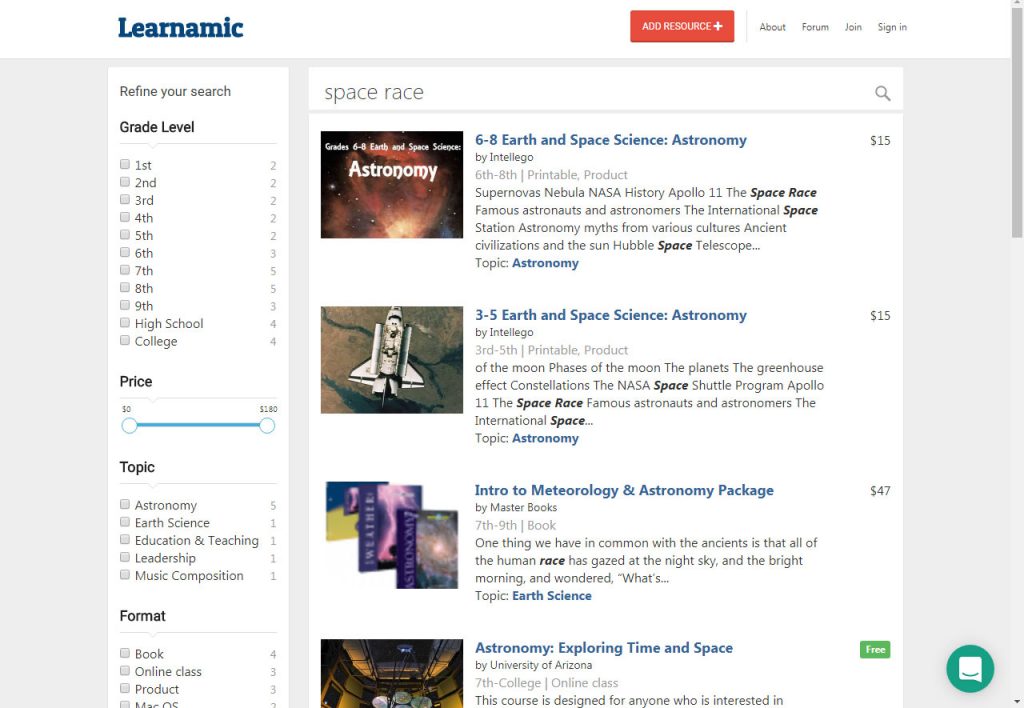Click the Space Shuttle resource thumbnail
1024x708 pixels.
click(391, 359)
